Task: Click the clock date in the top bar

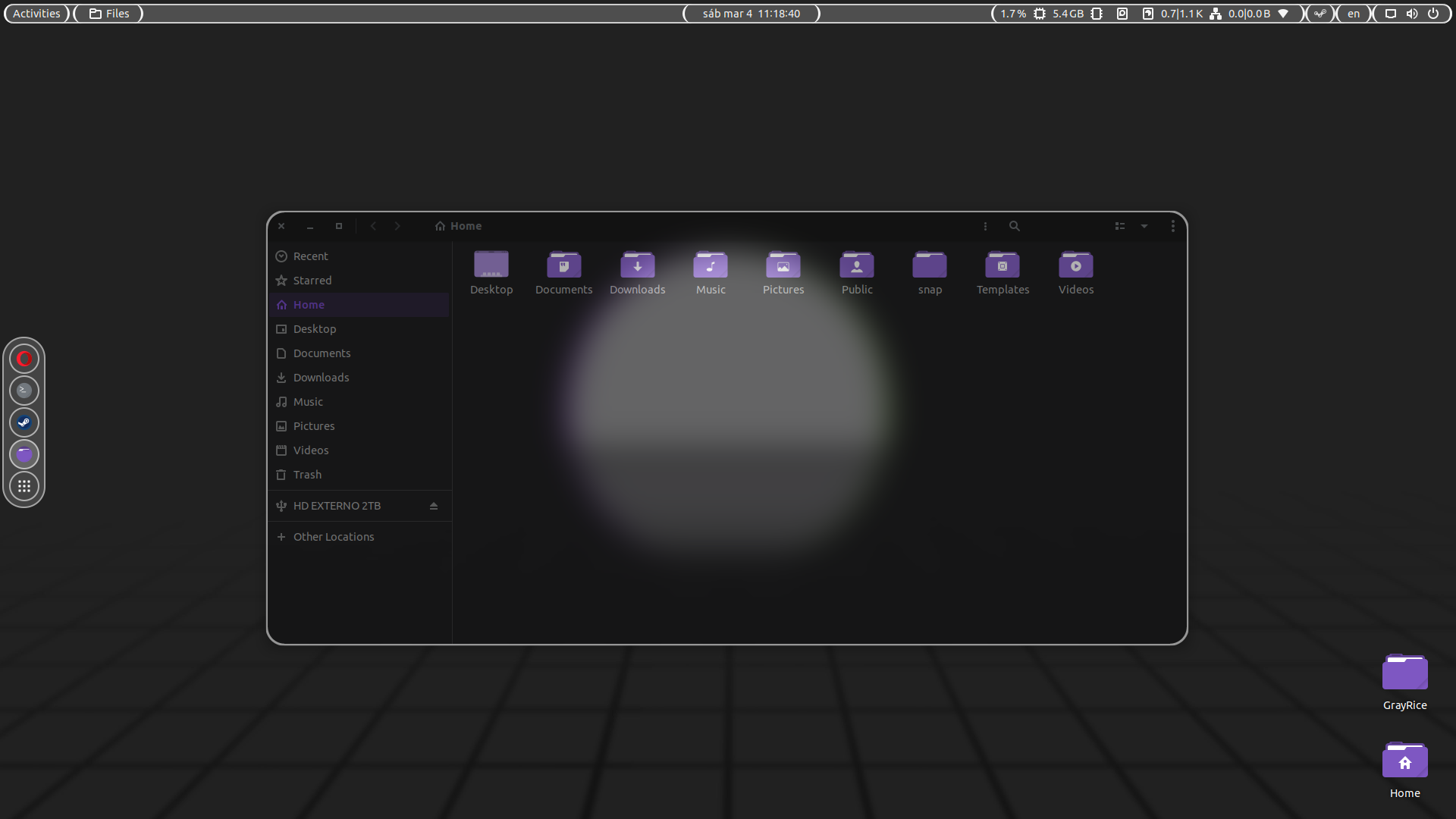Action: pos(751,14)
